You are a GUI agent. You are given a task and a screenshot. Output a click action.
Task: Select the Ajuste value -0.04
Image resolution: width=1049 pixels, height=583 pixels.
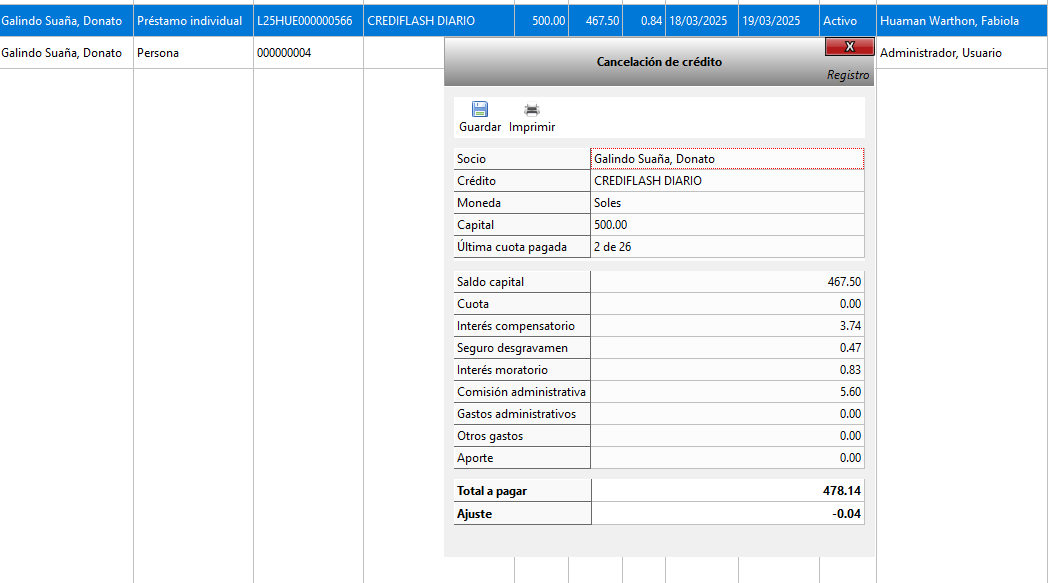point(726,514)
